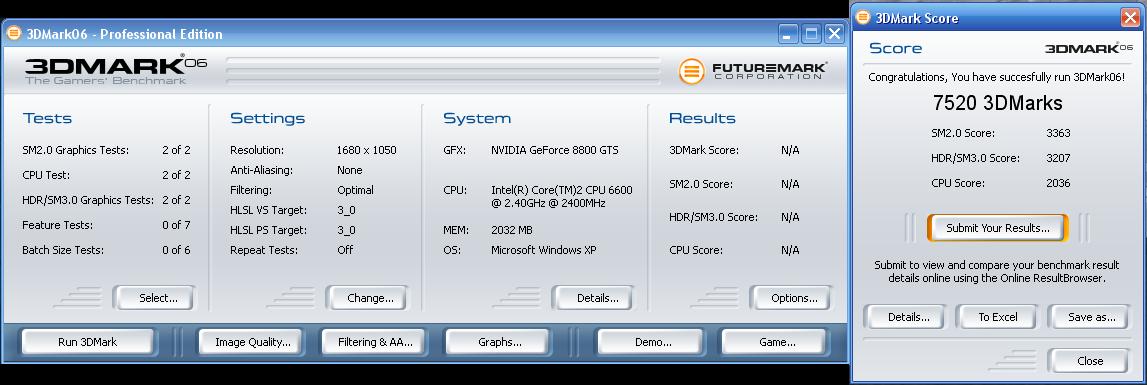Click the 7520 3DMarks score text
Viewport: 1147px width, 385px height.
[998, 103]
